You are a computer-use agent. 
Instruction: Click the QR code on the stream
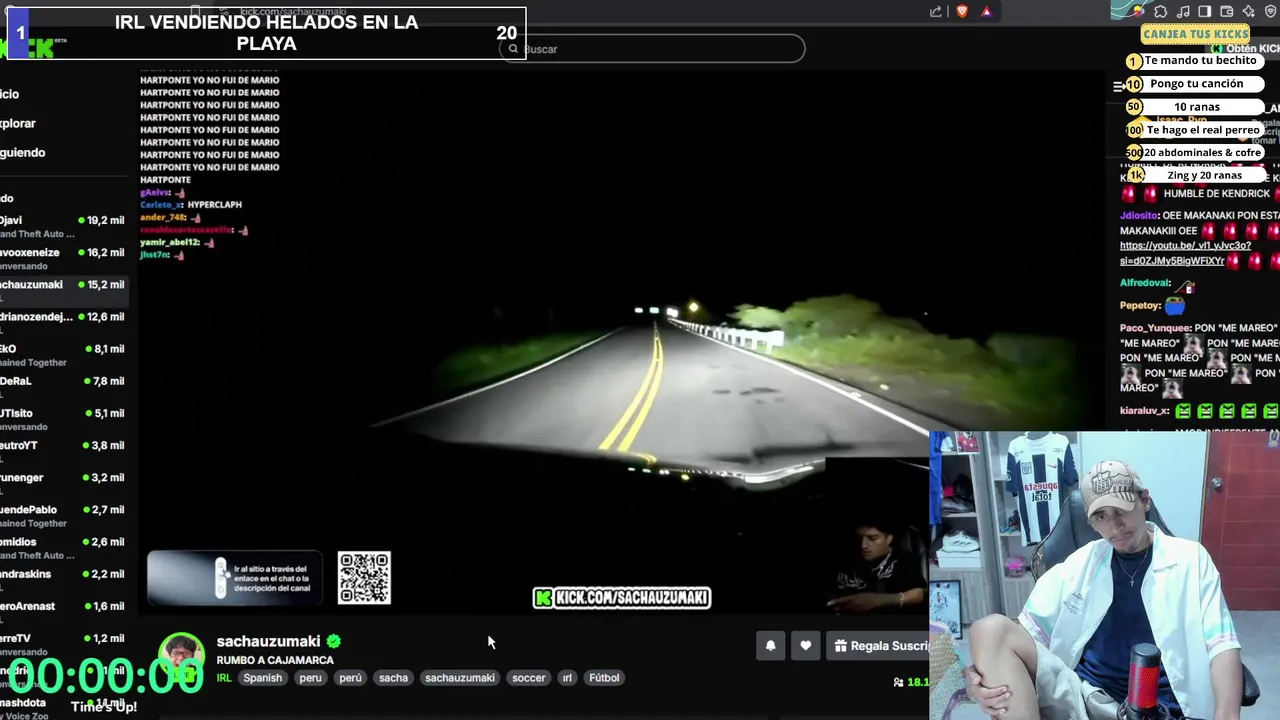[364, 578]
